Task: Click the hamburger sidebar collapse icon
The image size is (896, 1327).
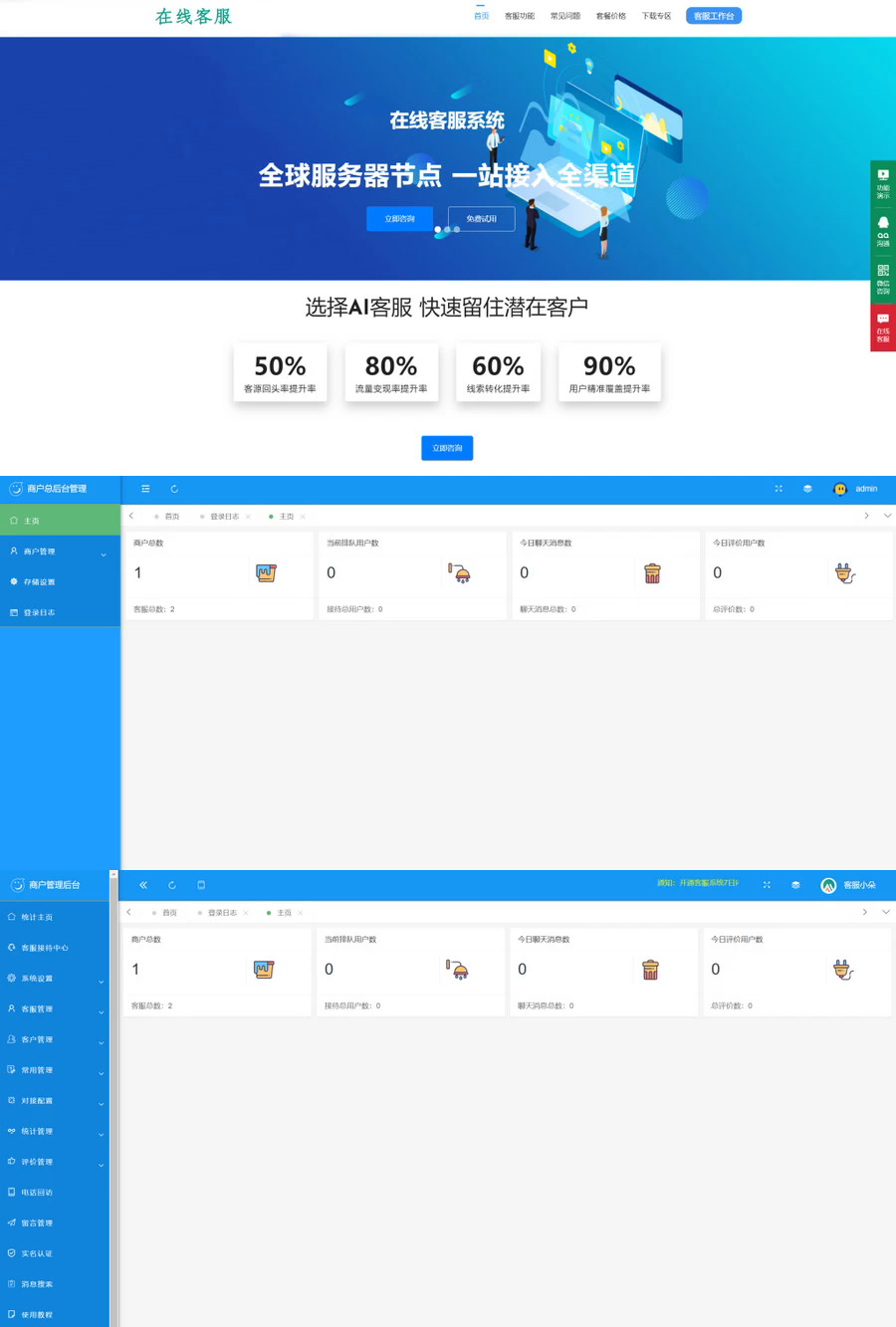Action: [x=145, y=489]
